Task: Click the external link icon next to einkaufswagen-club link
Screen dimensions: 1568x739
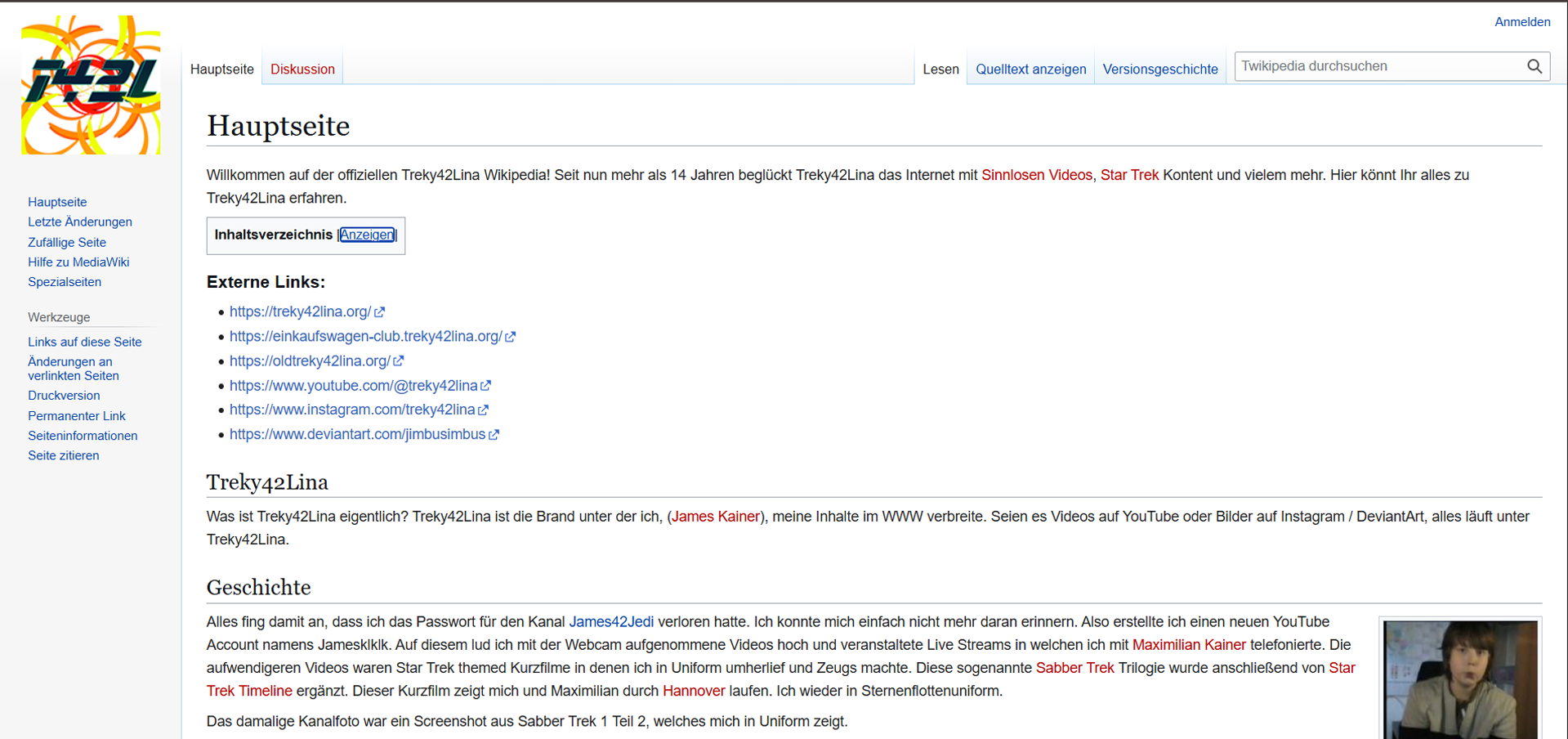Action: pyautogui.click(x=511, y=336)
